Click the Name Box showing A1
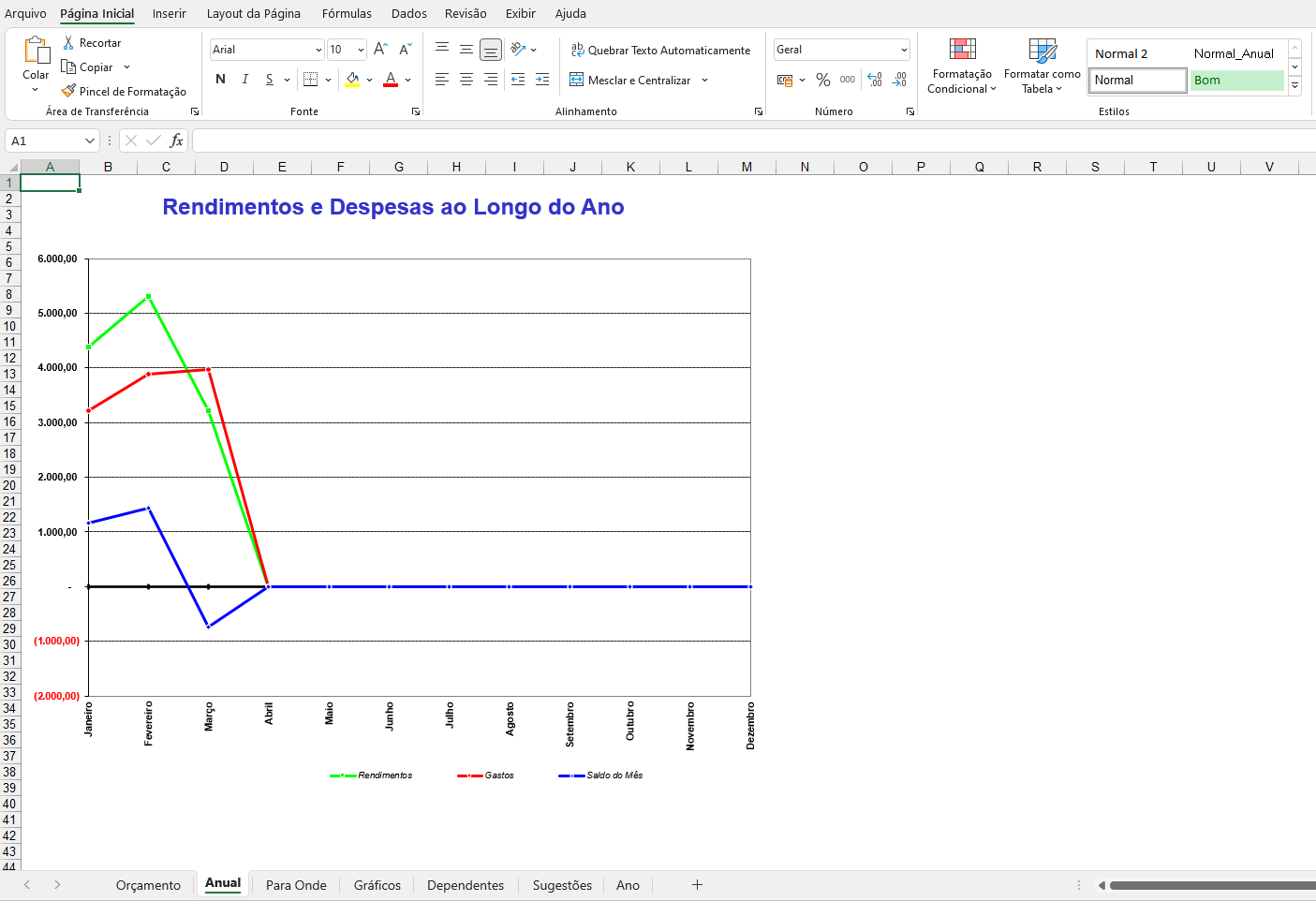The image size is (1316, 901). [45, 140]
